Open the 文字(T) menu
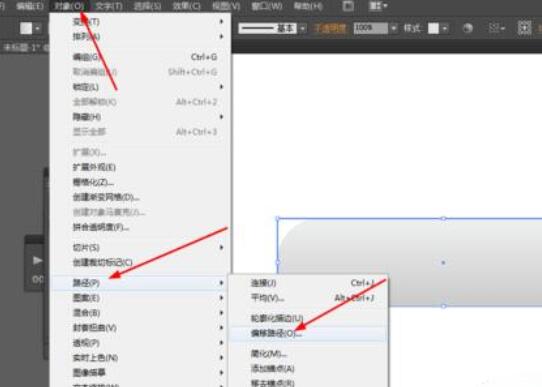This screenshot has width=542, height=387. [109, 6]
